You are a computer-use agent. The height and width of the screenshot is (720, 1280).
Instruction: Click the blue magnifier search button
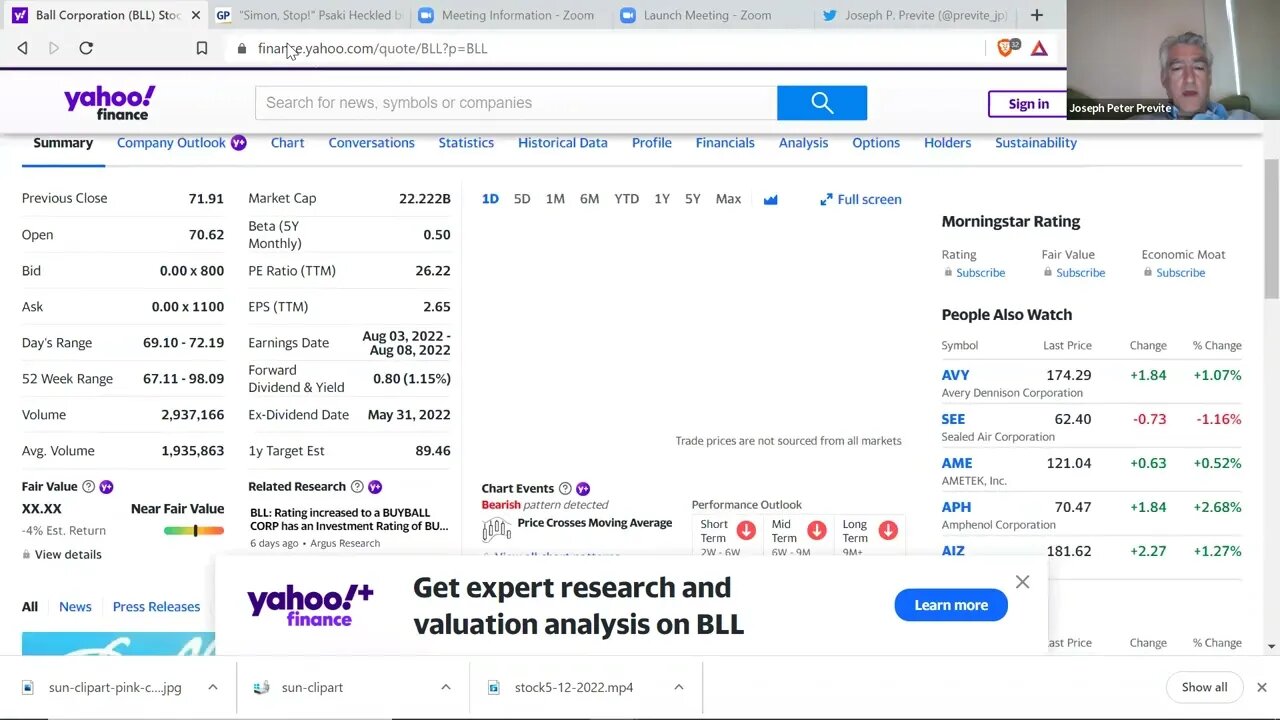coord(822,103)
